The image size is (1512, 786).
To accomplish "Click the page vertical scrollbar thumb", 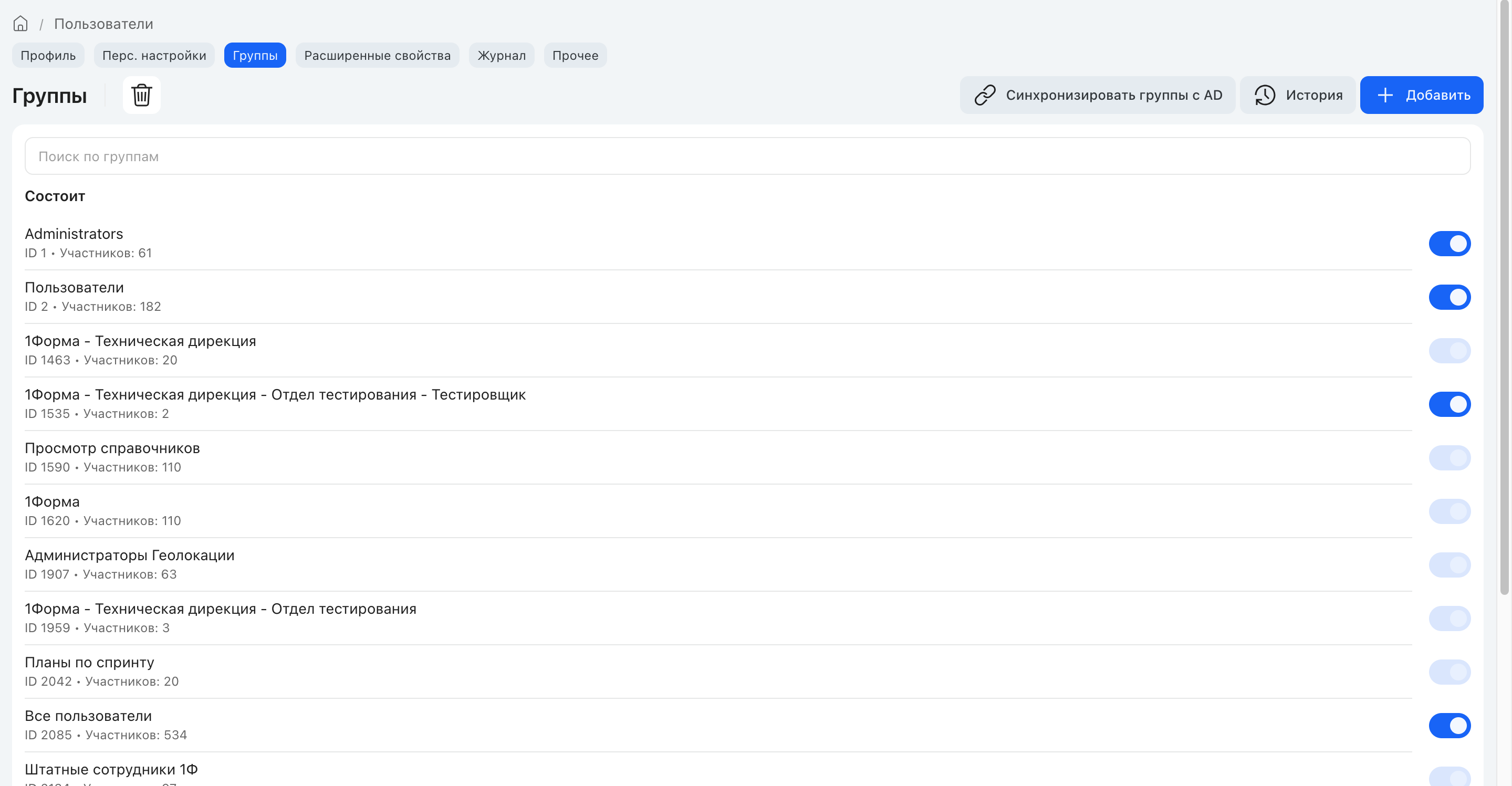I will (1504, 297).
